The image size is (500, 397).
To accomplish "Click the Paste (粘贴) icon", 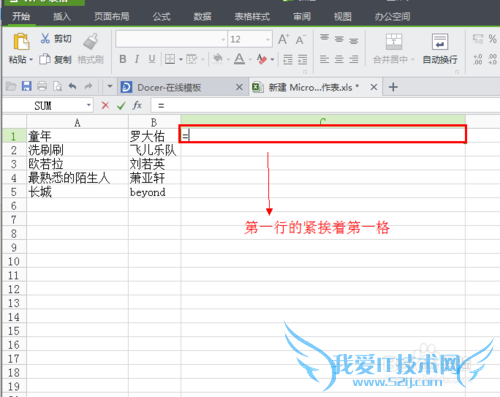I will click(21, 42).
